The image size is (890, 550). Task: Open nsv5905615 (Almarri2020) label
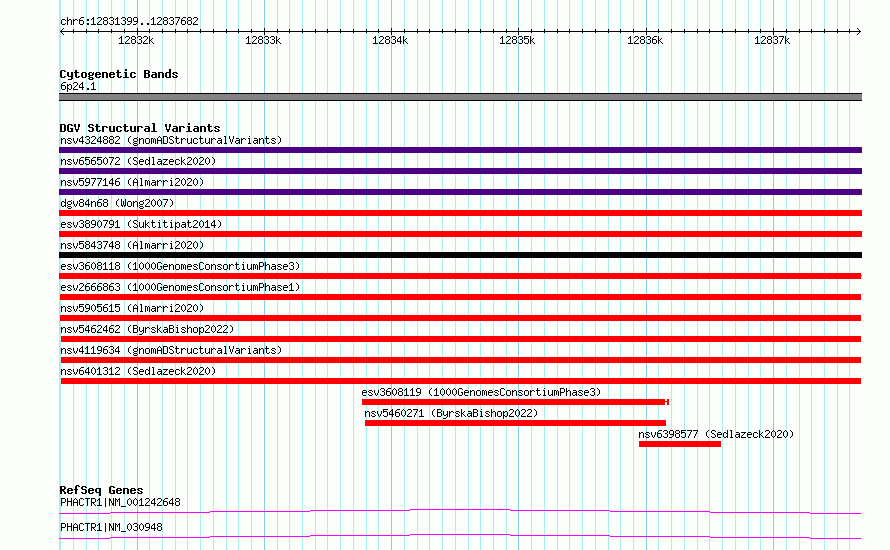tap(132, 308)
